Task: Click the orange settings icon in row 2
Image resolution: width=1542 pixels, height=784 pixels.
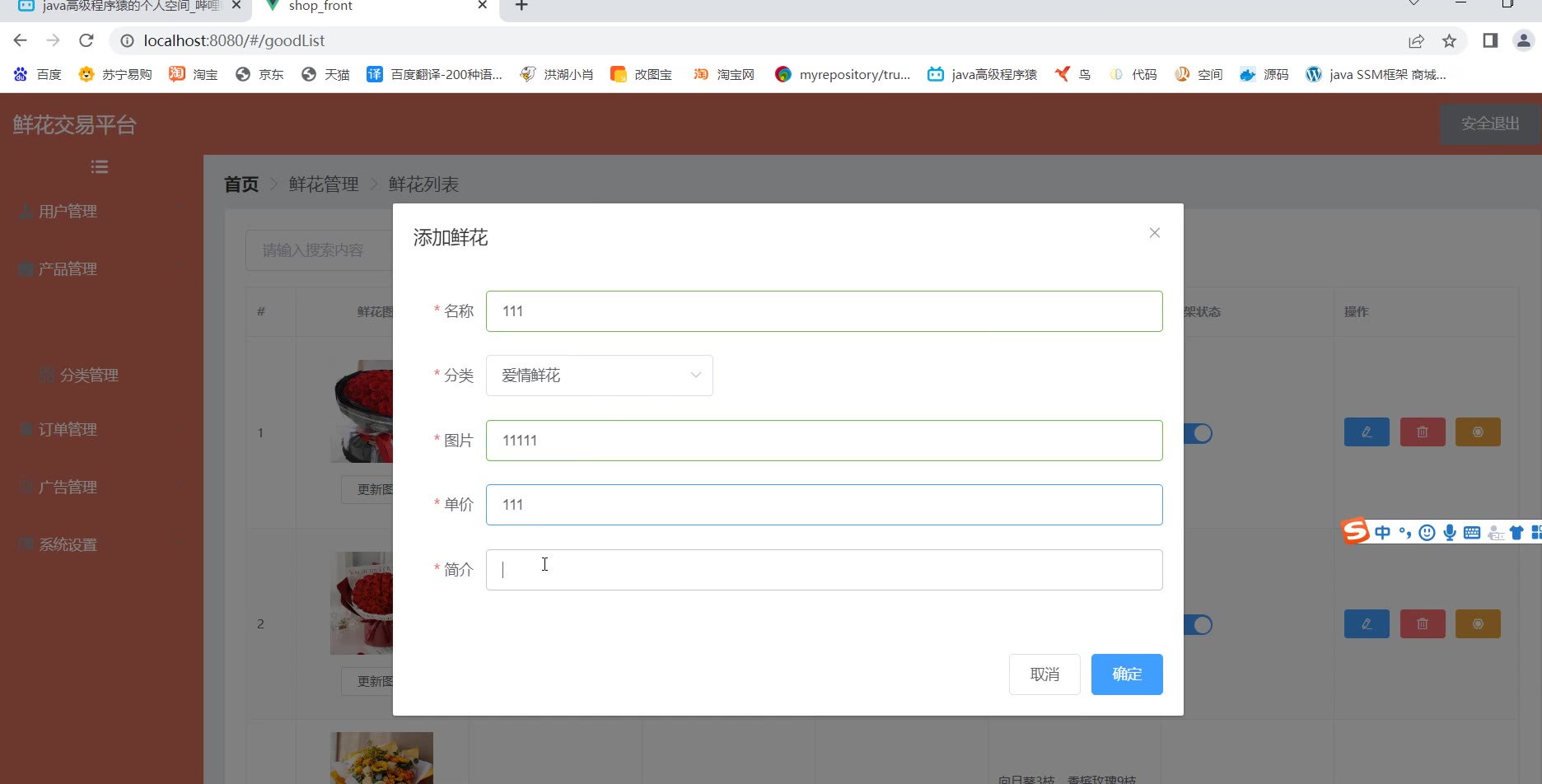Action: point(1478,624)
